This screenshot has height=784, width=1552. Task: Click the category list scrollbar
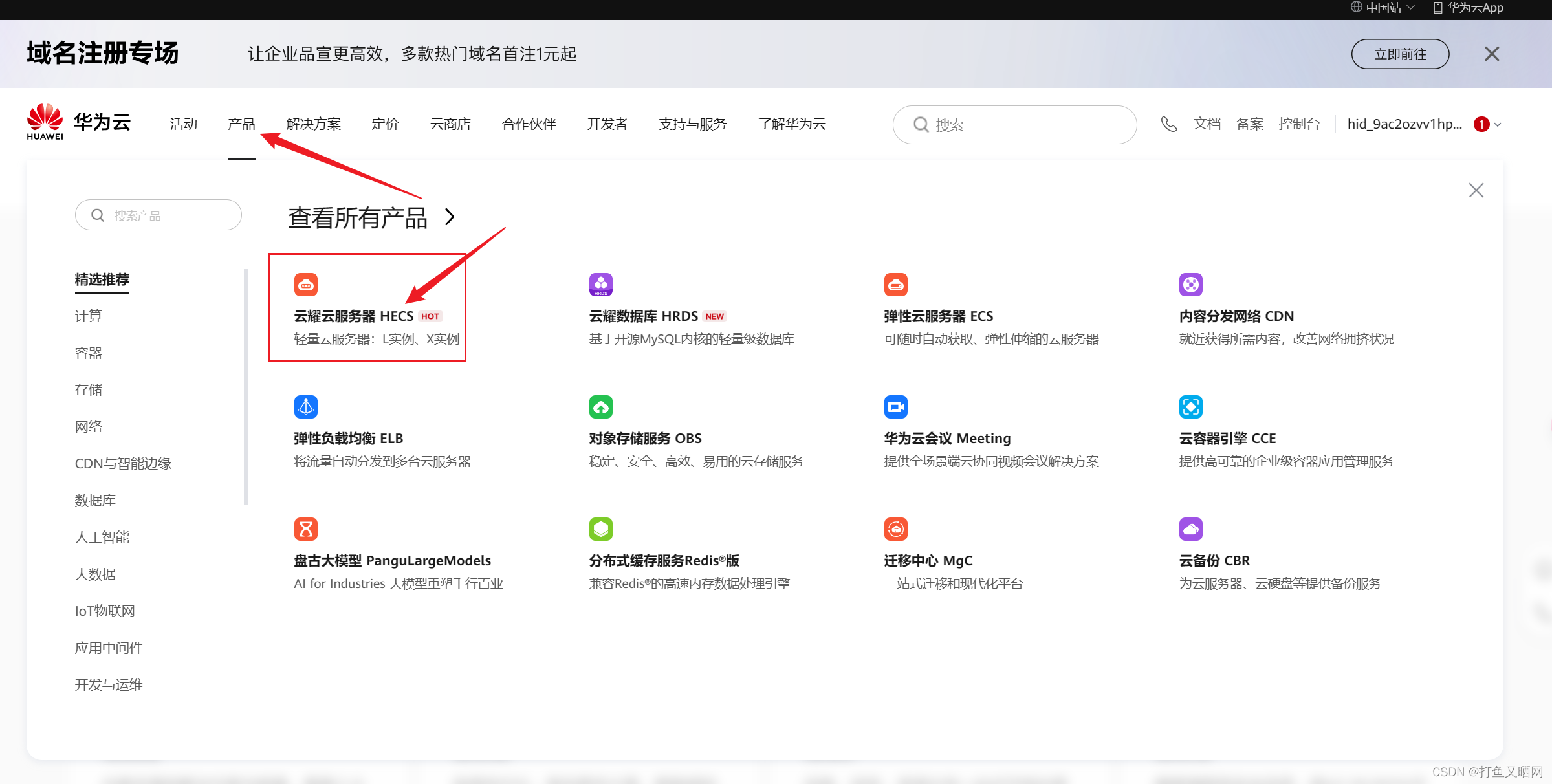[246, 387]
